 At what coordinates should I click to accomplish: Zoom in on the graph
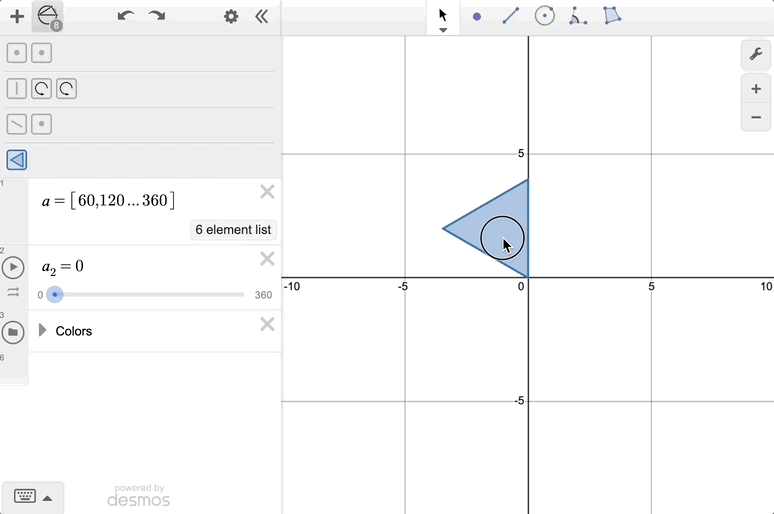point(756,89)
